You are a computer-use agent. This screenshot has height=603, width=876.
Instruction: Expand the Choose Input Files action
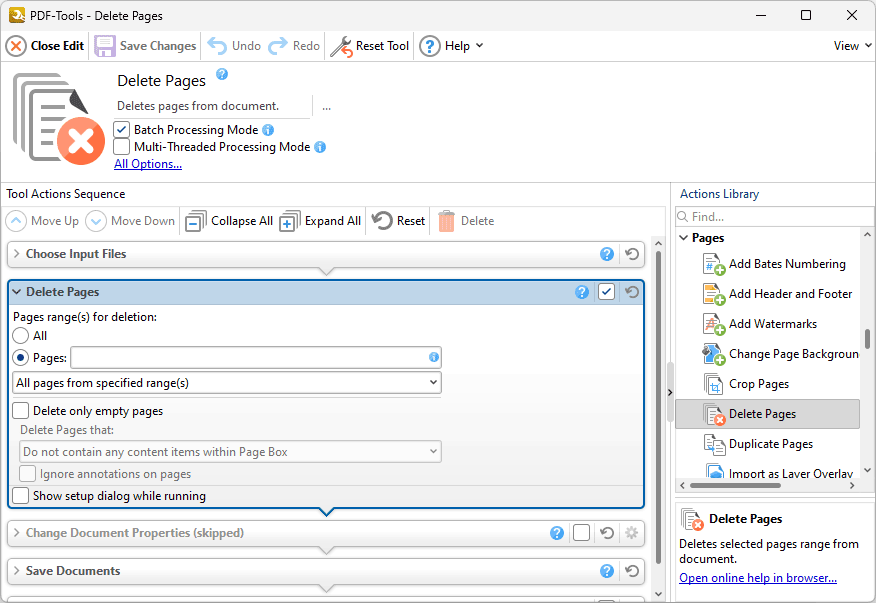click(17, 254)
